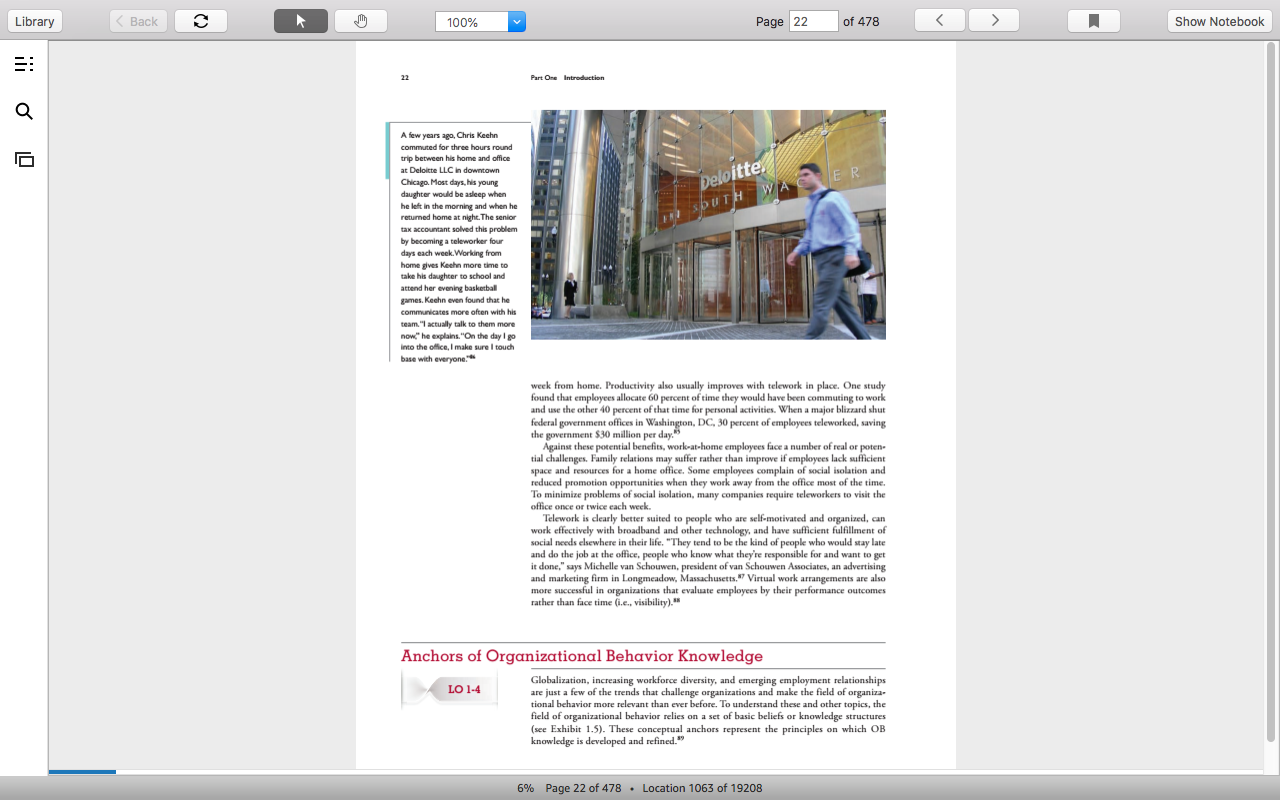Edit the page number field

pos(814,21)
